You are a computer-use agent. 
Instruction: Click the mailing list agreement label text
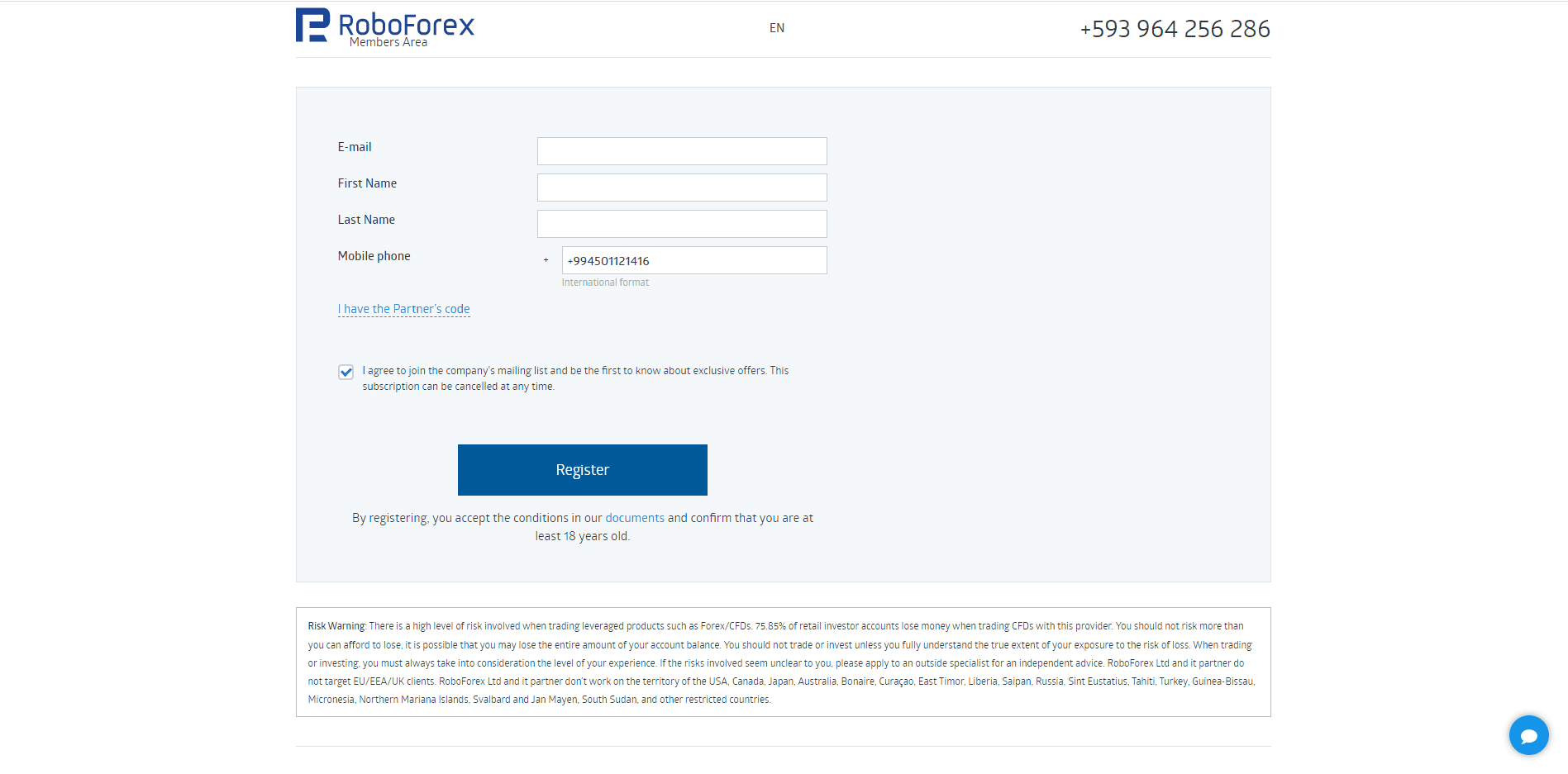click(575, 378)
